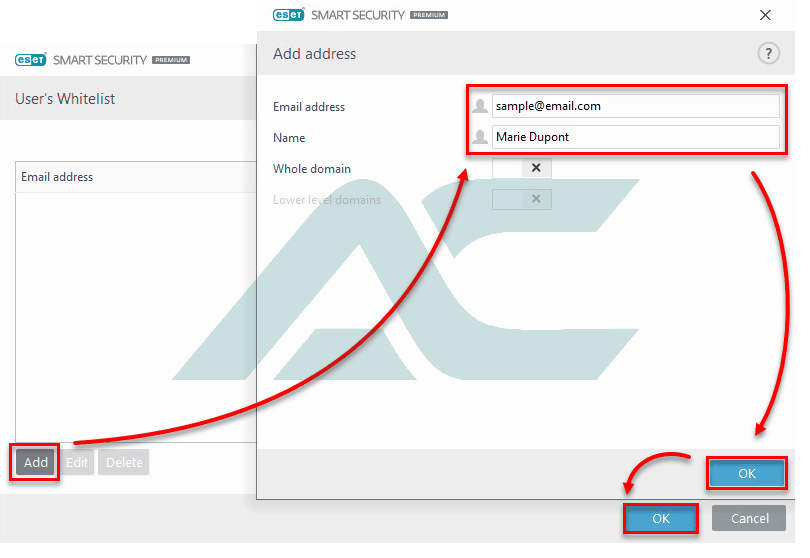Image resolution: width=810 pixels, height=558 pixels.
Task: Click the Name input field
Action: [635, 137]
